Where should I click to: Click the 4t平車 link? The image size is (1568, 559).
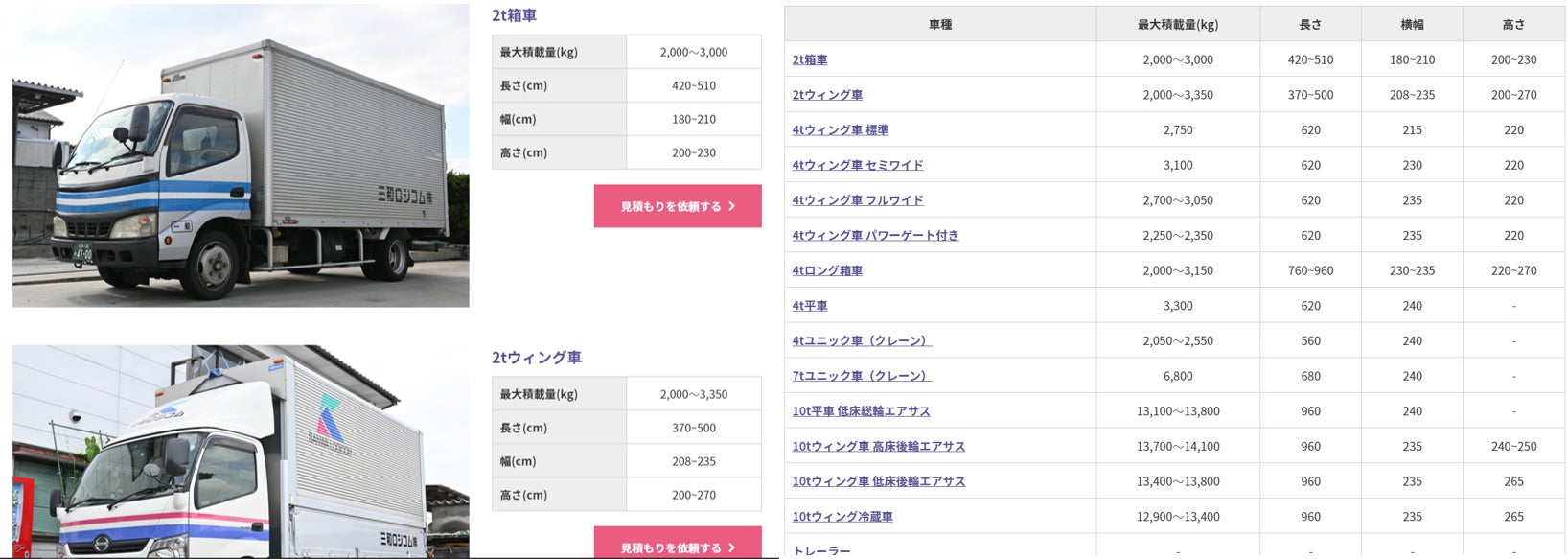810,306
